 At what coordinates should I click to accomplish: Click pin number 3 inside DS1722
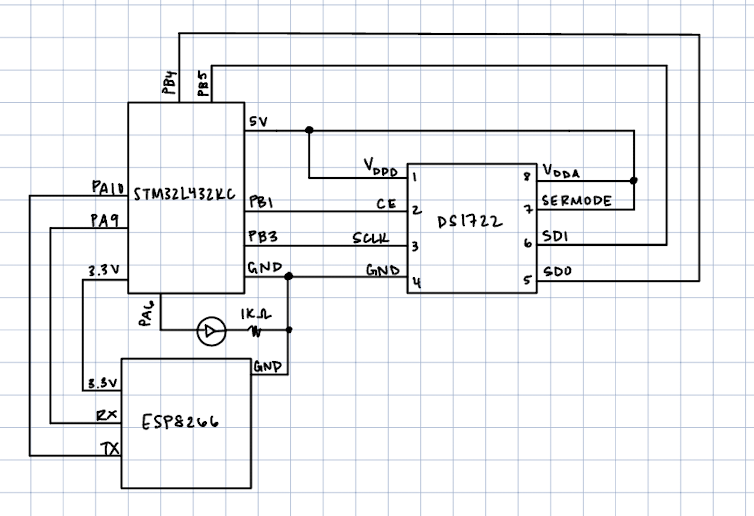pyautogui.click(x=415, y=247)
